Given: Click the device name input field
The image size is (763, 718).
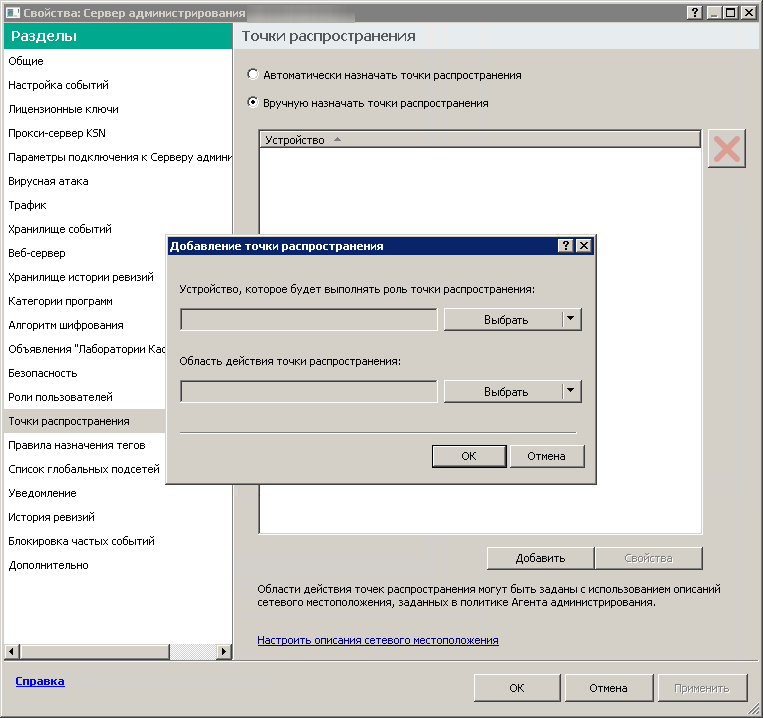Looking at the screenshot, I should pyautogui.click(x=309, y=320).
